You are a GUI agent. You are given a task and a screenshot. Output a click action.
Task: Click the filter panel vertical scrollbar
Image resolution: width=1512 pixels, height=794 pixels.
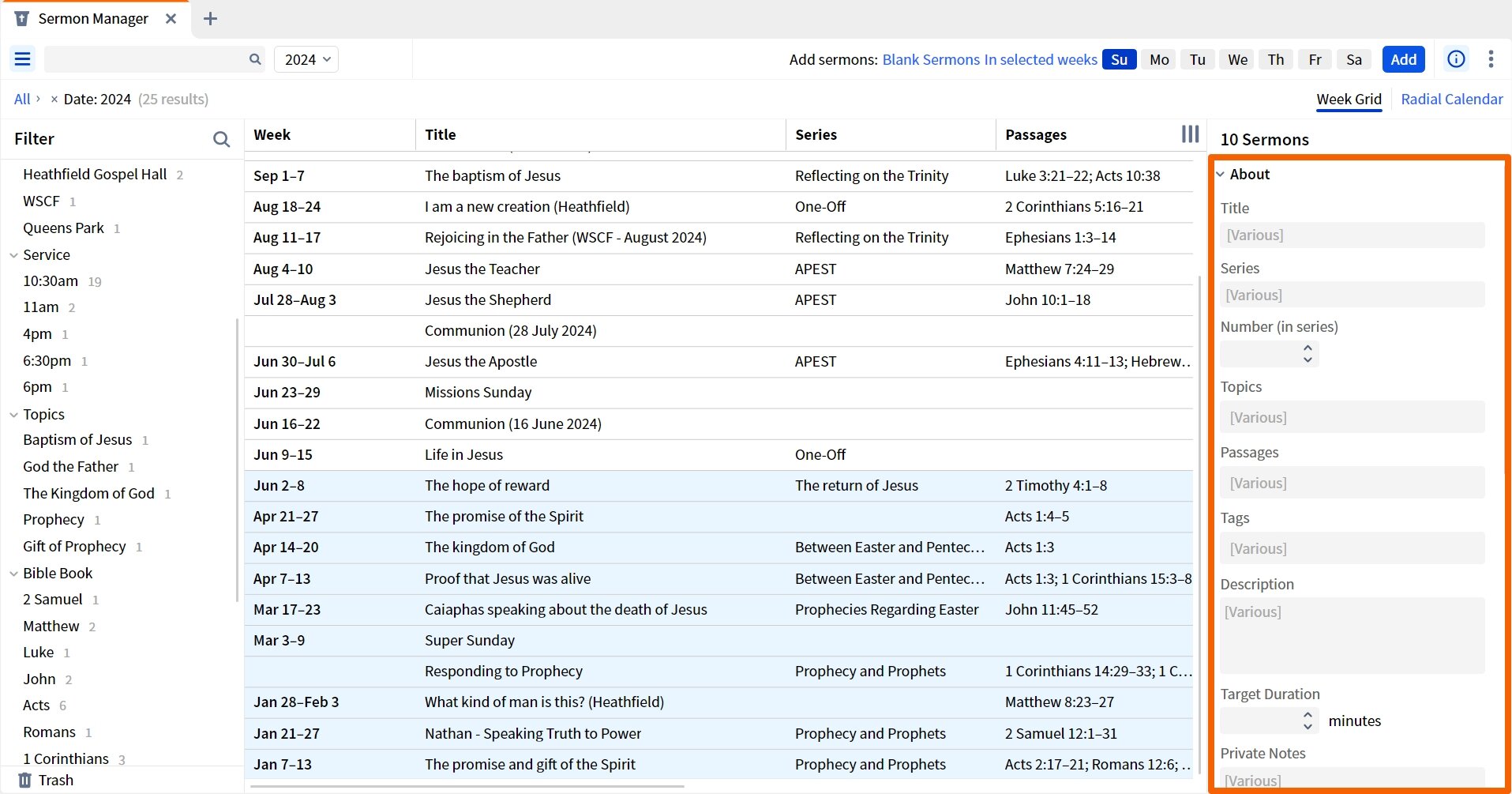coord(237,460)
